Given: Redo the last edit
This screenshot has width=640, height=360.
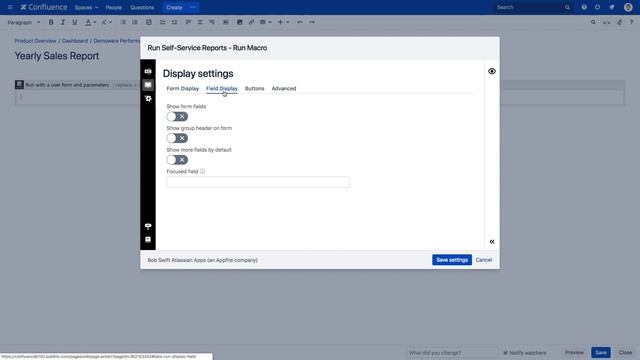Looking at the screenshot, I should tap(312, 22).
